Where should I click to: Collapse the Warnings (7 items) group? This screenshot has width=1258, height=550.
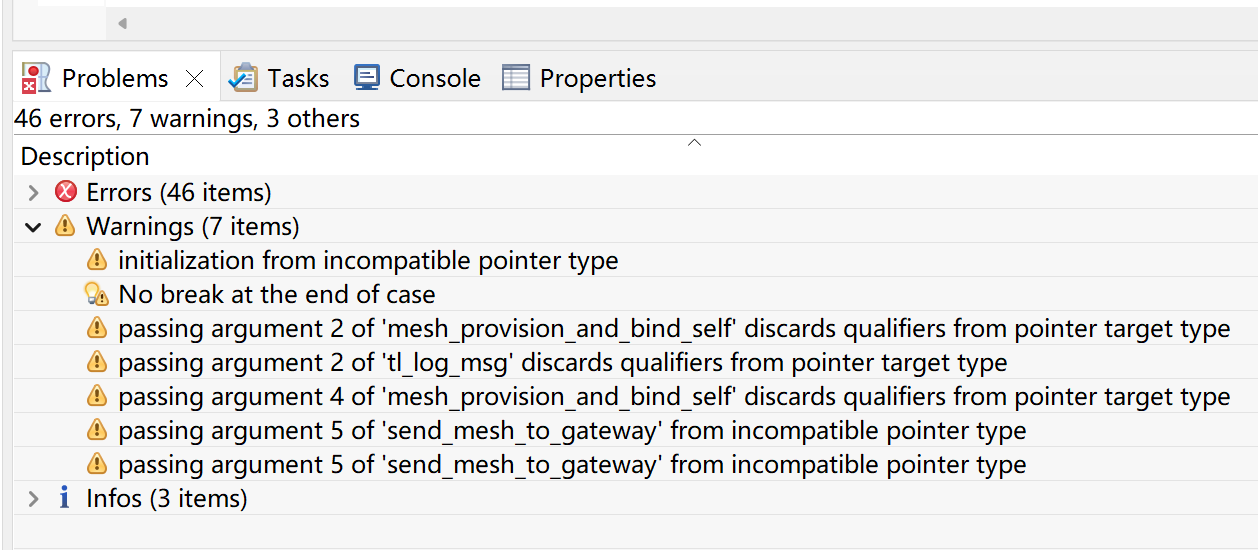33,227
